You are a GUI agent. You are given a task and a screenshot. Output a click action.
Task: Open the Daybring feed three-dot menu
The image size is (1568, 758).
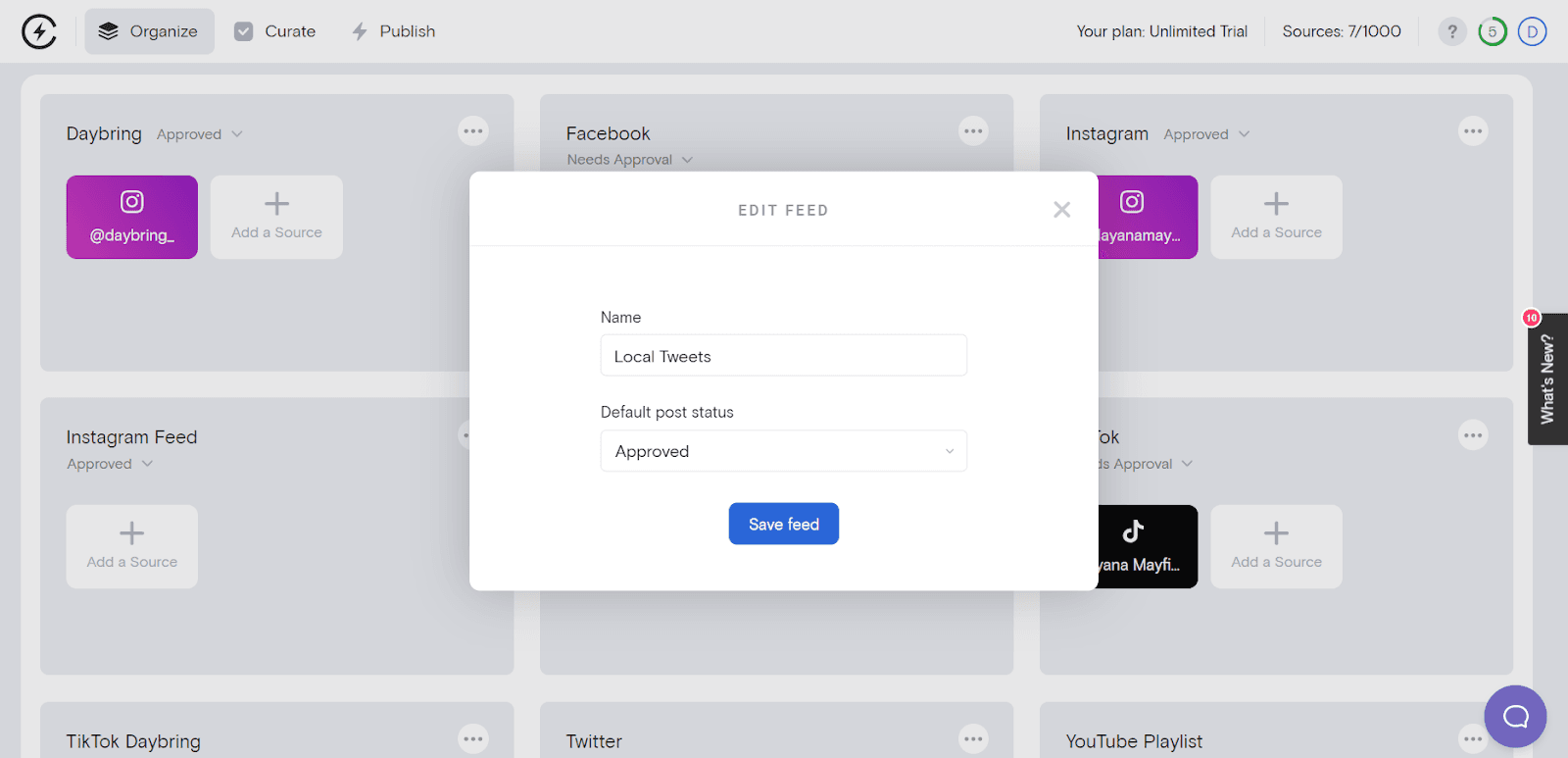[x=473, y=131]
